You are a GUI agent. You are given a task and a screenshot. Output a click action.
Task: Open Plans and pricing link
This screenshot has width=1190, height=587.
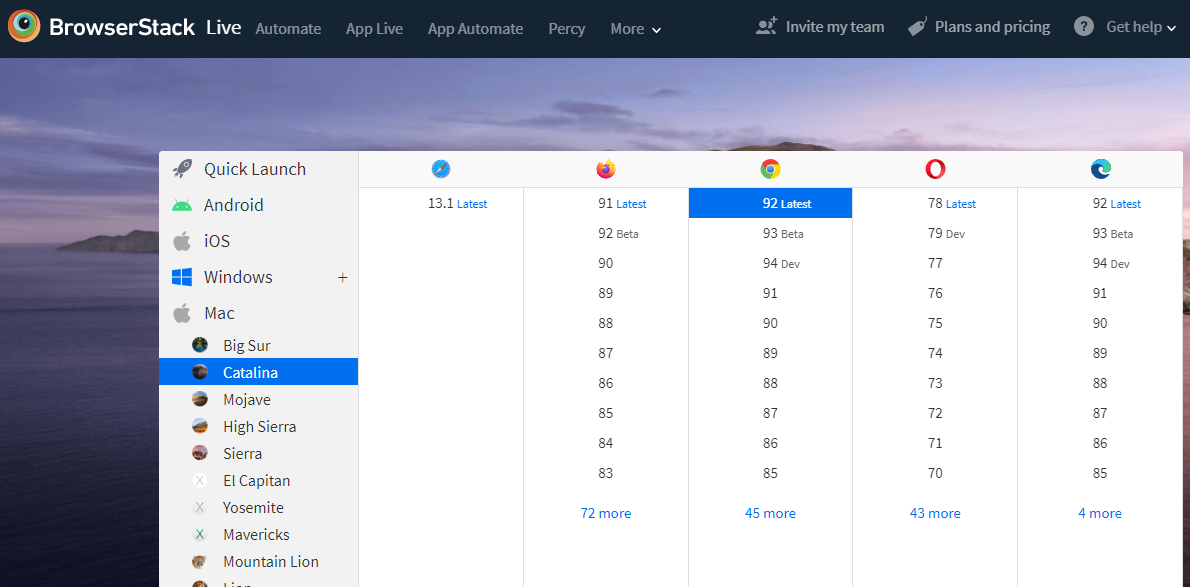[x=993, y=27]
